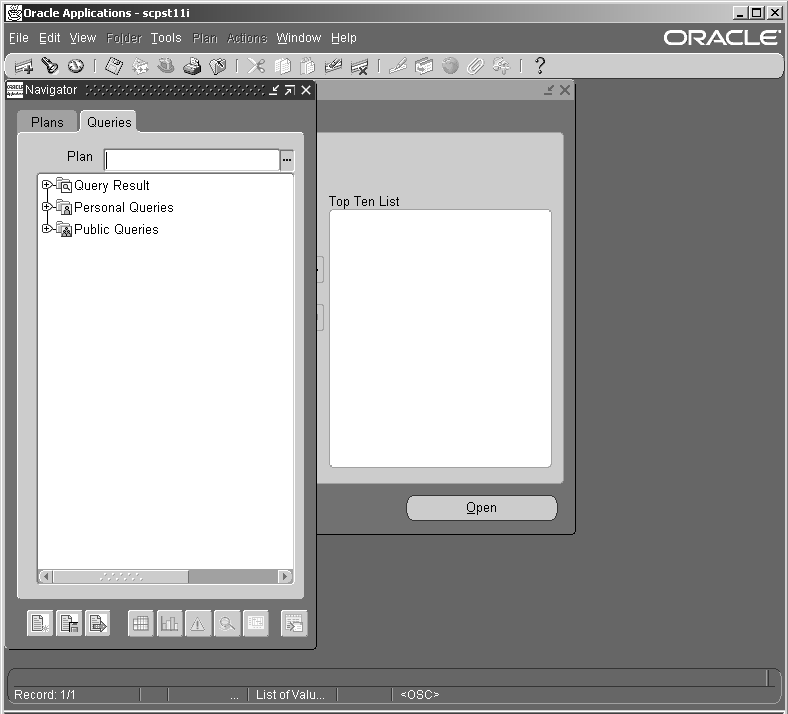Click the execute query arrow icon
The width and height of the screenshot is (788, 714).
(x=97, y=624)
